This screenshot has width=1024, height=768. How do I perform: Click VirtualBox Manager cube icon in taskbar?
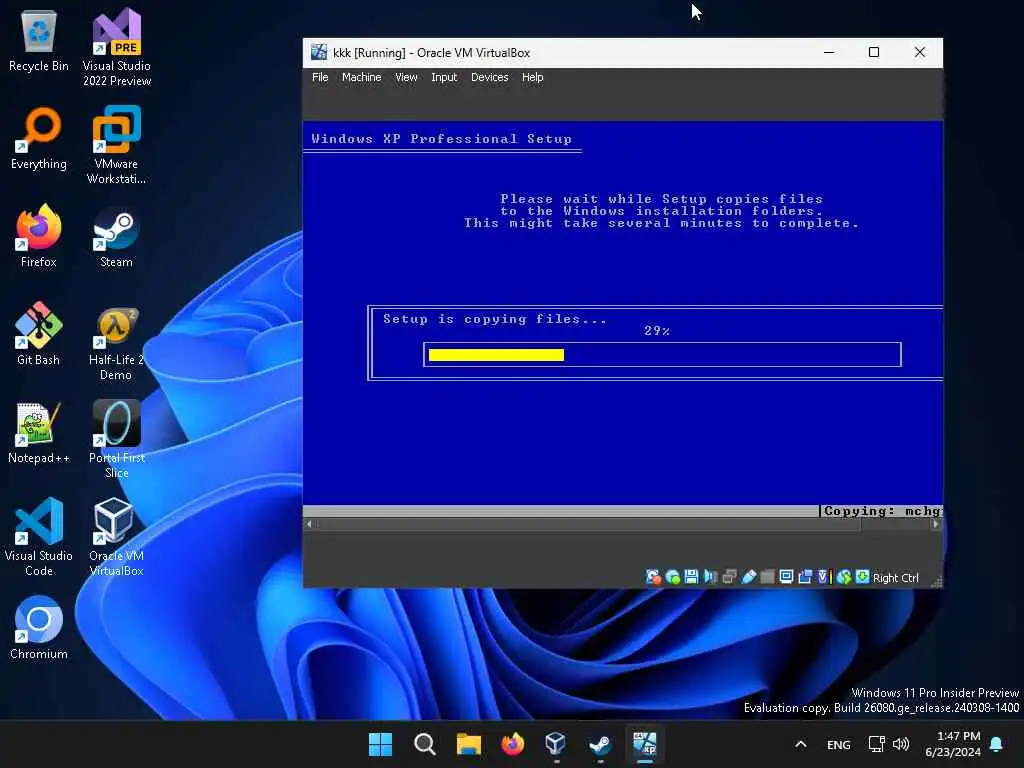coord(556,744)
